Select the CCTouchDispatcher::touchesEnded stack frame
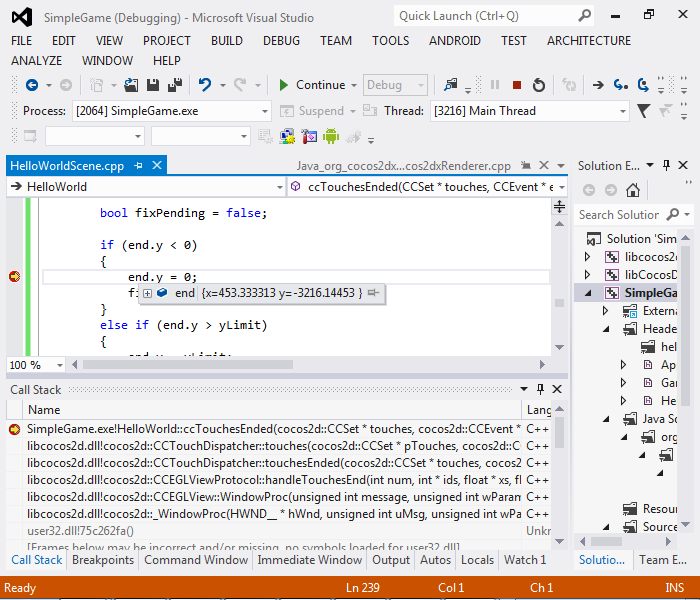 tap(279, 463)
